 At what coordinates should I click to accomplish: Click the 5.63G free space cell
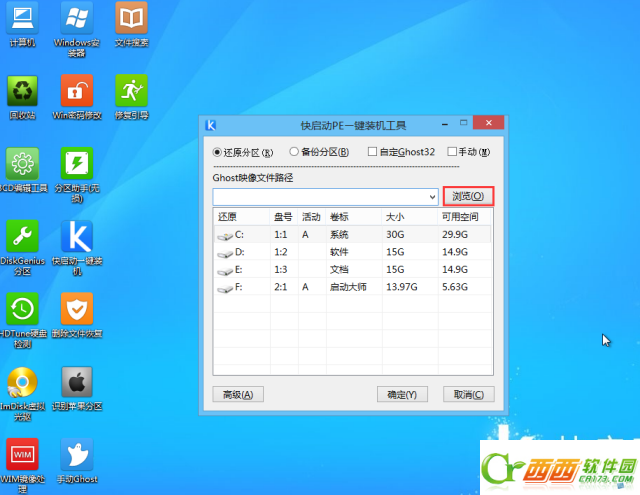[x=455, y=287]
